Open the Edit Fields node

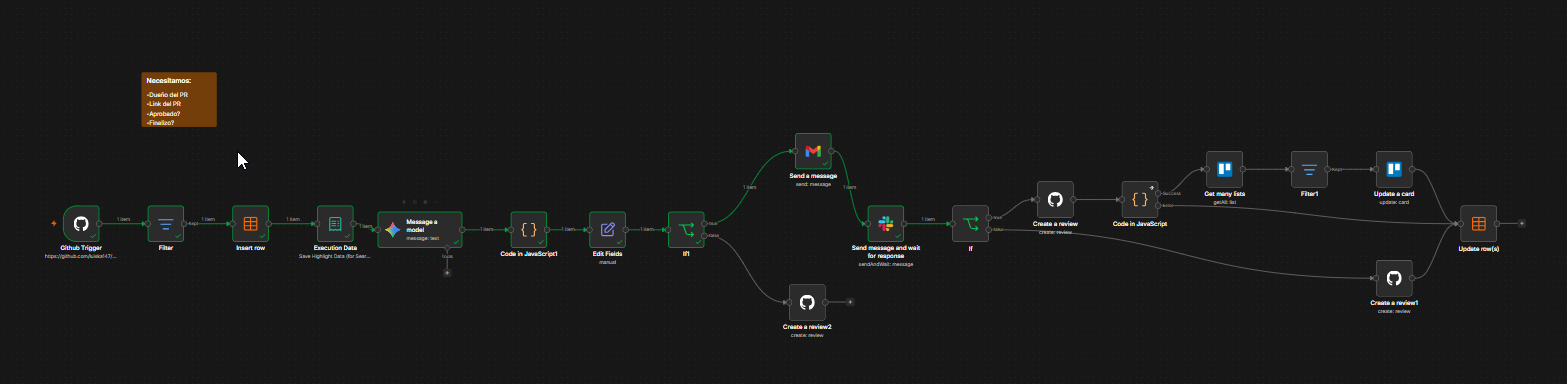pyautogui.click(x=607, y=229)
